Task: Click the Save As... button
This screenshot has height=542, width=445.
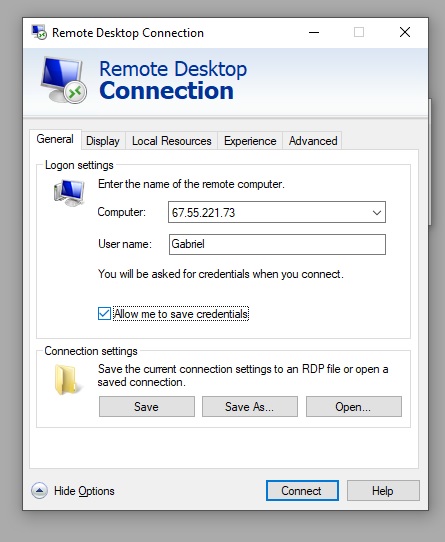Action: point(250,406)
